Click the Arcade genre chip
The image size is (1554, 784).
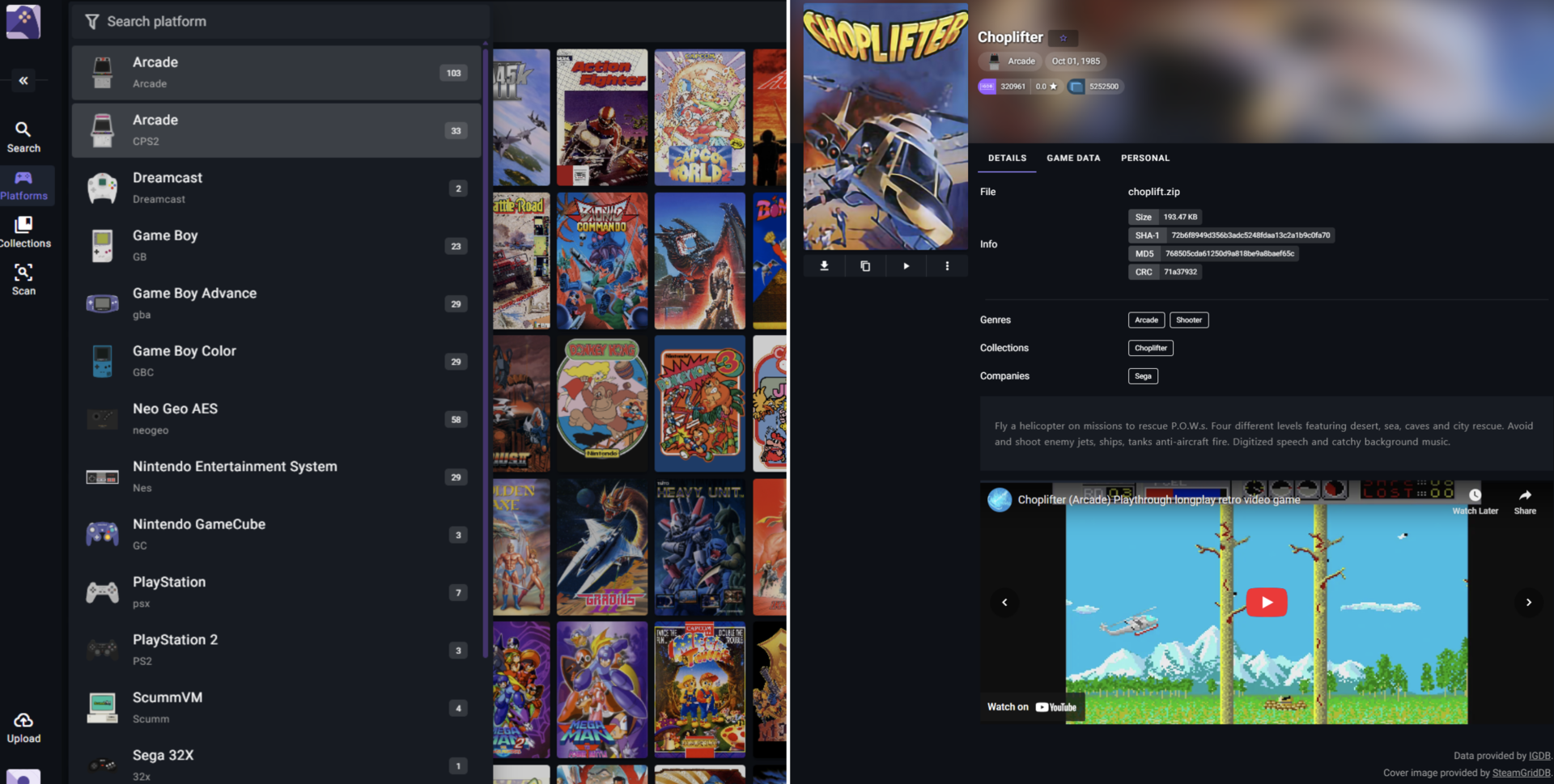pos(1147,320)
